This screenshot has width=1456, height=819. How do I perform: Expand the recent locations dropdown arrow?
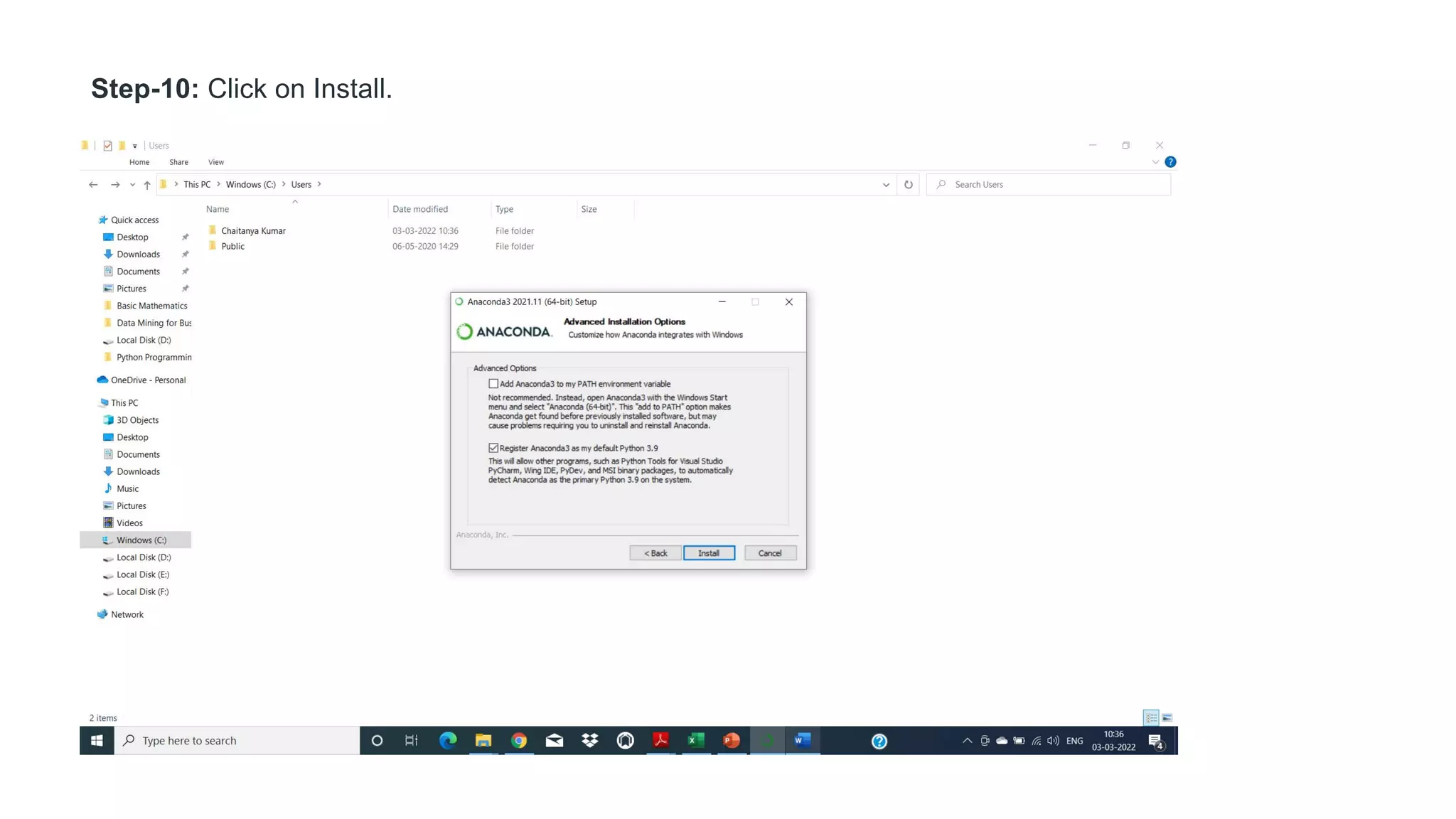point(132,185)
